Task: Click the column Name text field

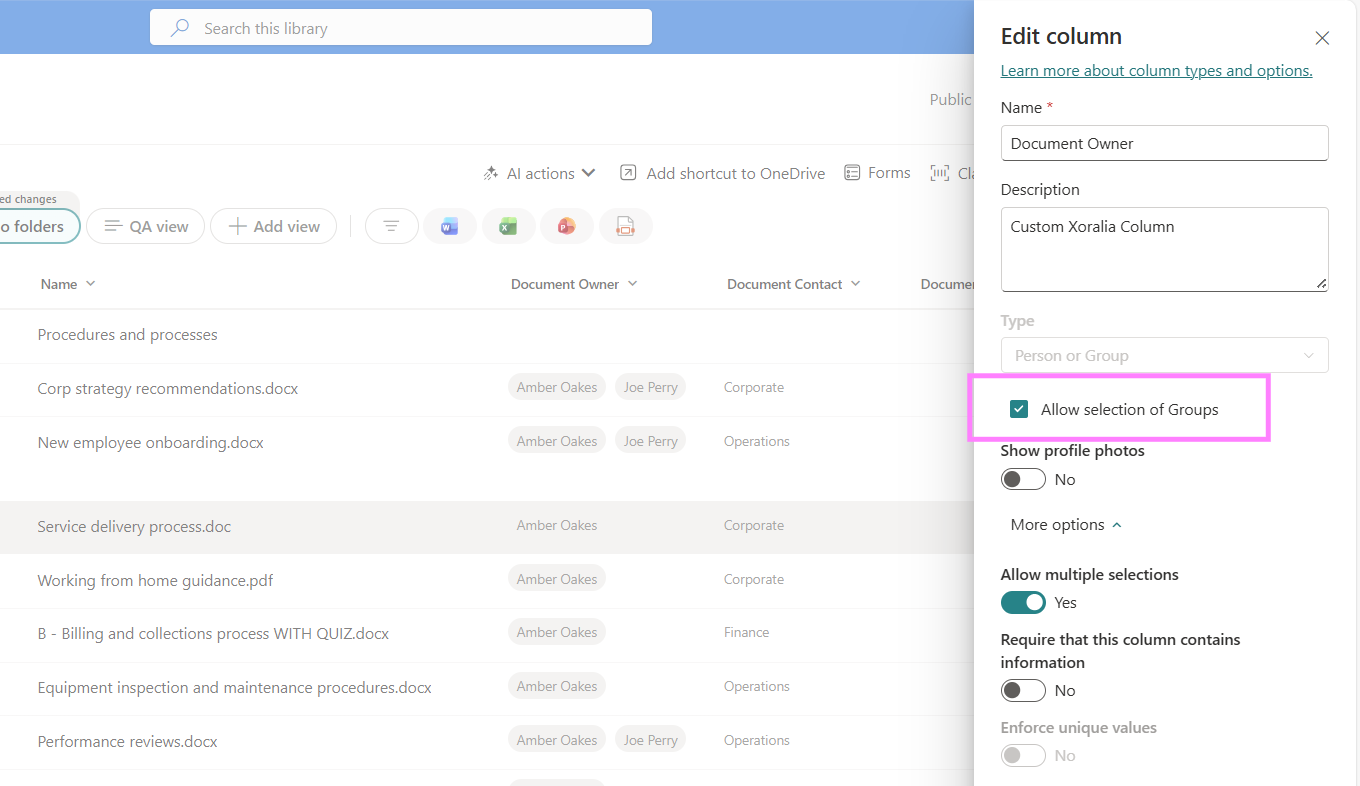Action: pyautogui.click(x=1164, y=143)
